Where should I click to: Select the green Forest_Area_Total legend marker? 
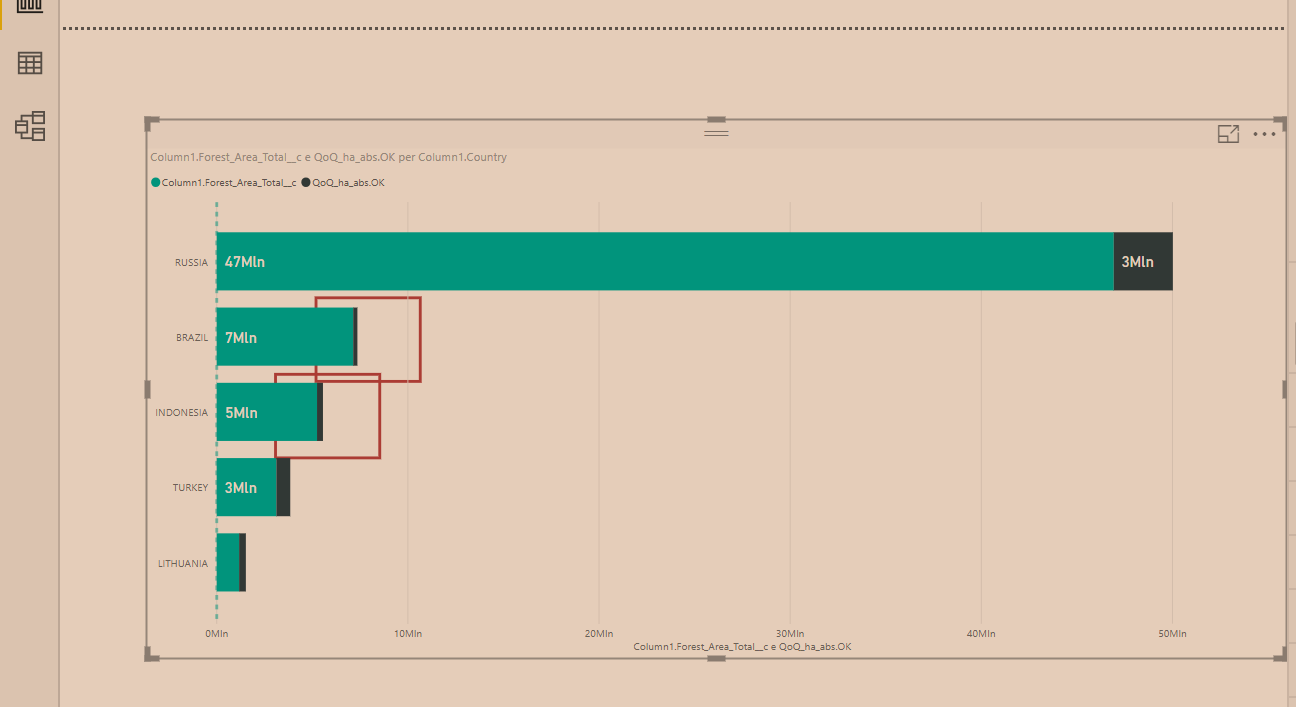(155, 183)
